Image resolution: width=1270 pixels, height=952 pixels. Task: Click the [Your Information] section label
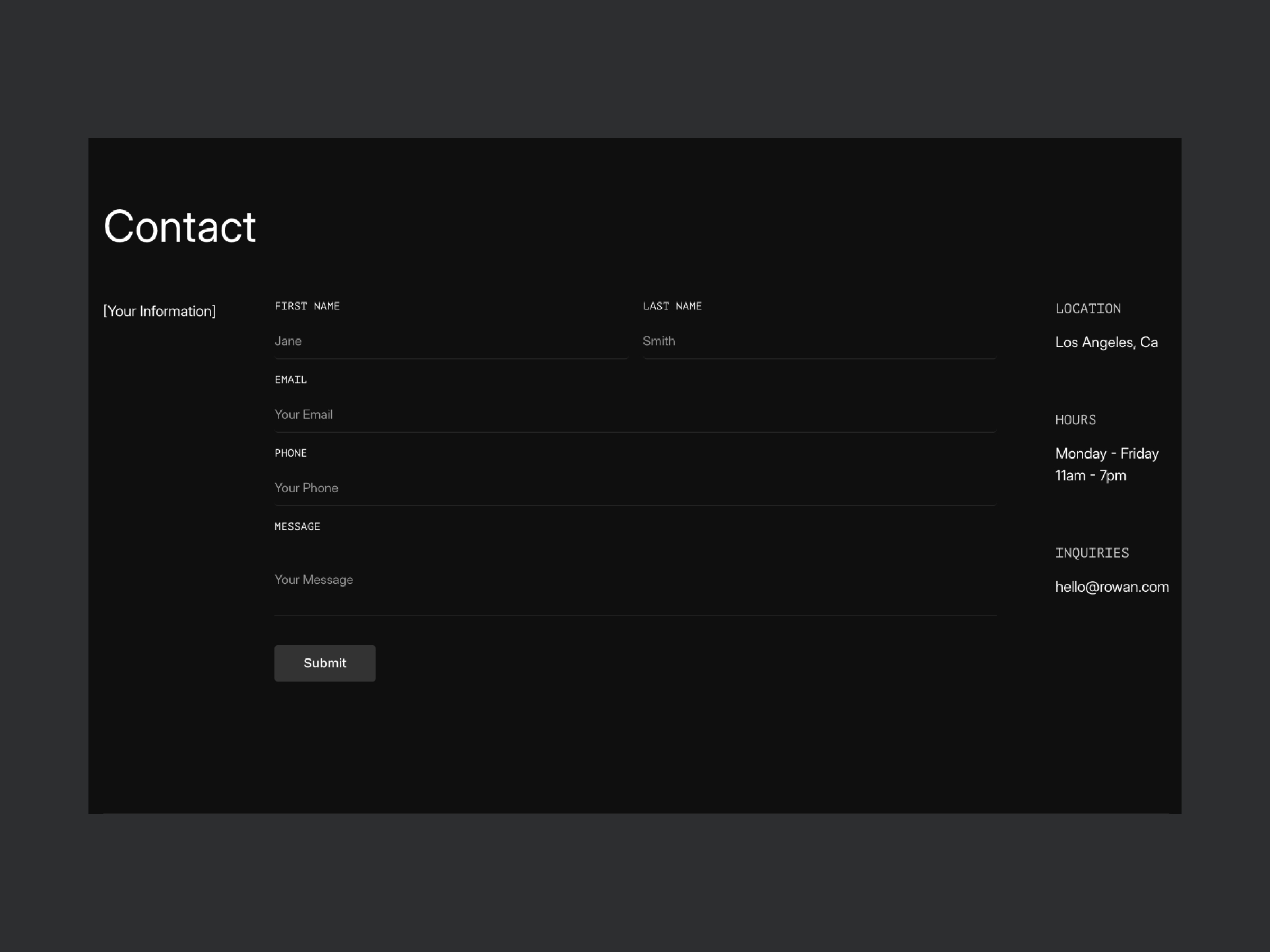[x=160, y=311]
